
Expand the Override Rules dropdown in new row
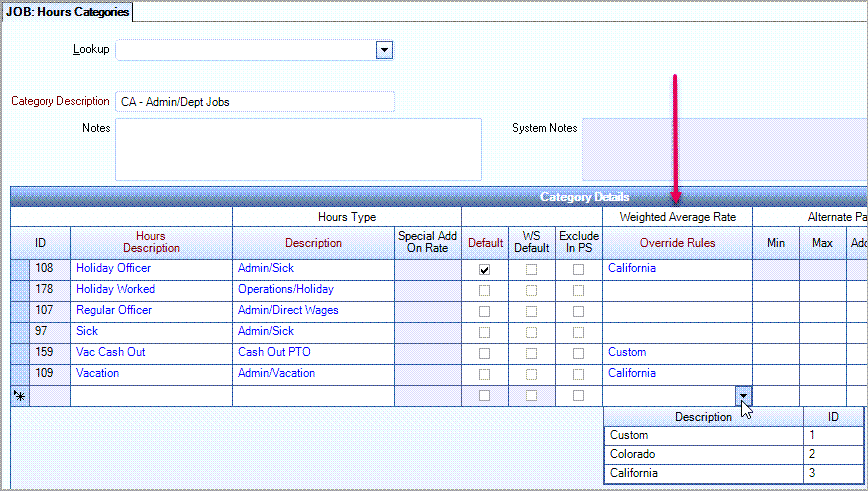(x=743, y=395)
